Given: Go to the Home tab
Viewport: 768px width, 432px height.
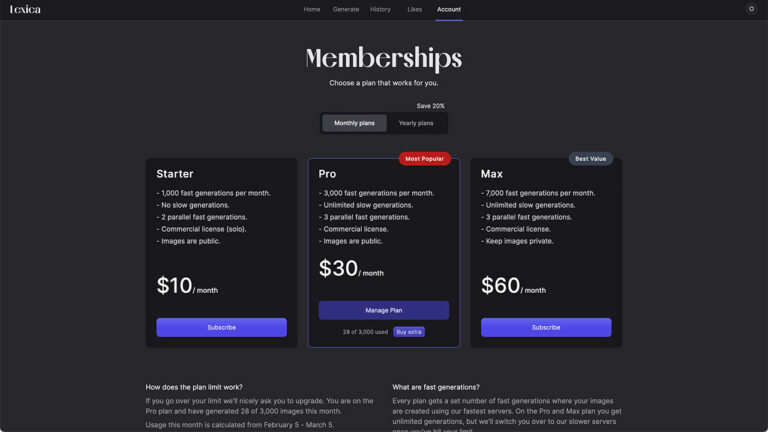Looking at the screenshot, I should [x=312, y=9].
